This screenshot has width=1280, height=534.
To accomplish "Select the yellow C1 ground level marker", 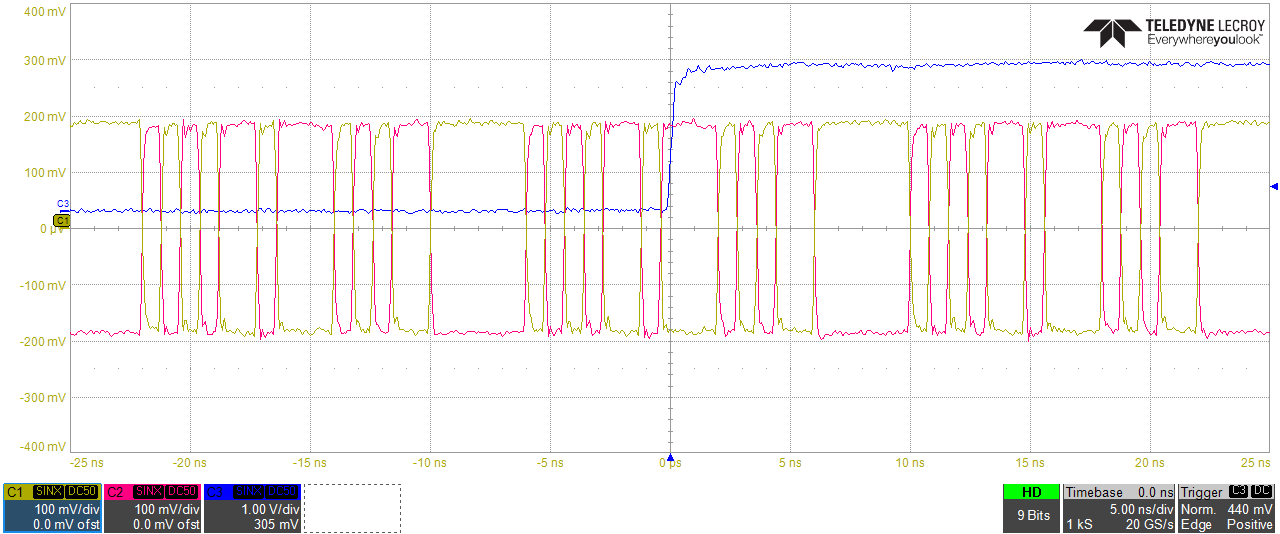I will (x=61, y=219).
